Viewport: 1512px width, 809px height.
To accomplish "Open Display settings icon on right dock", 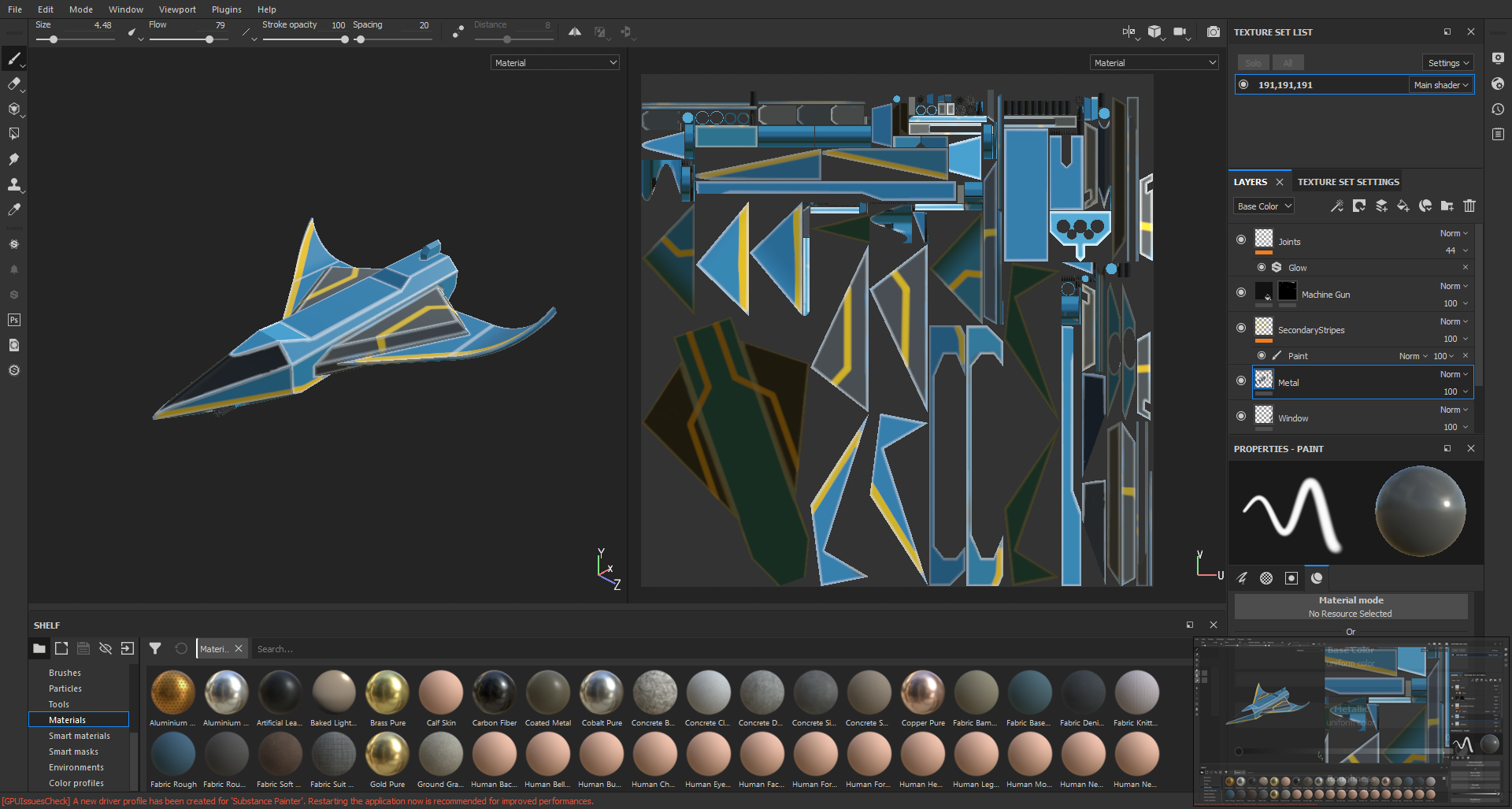I will point(1498,58).
